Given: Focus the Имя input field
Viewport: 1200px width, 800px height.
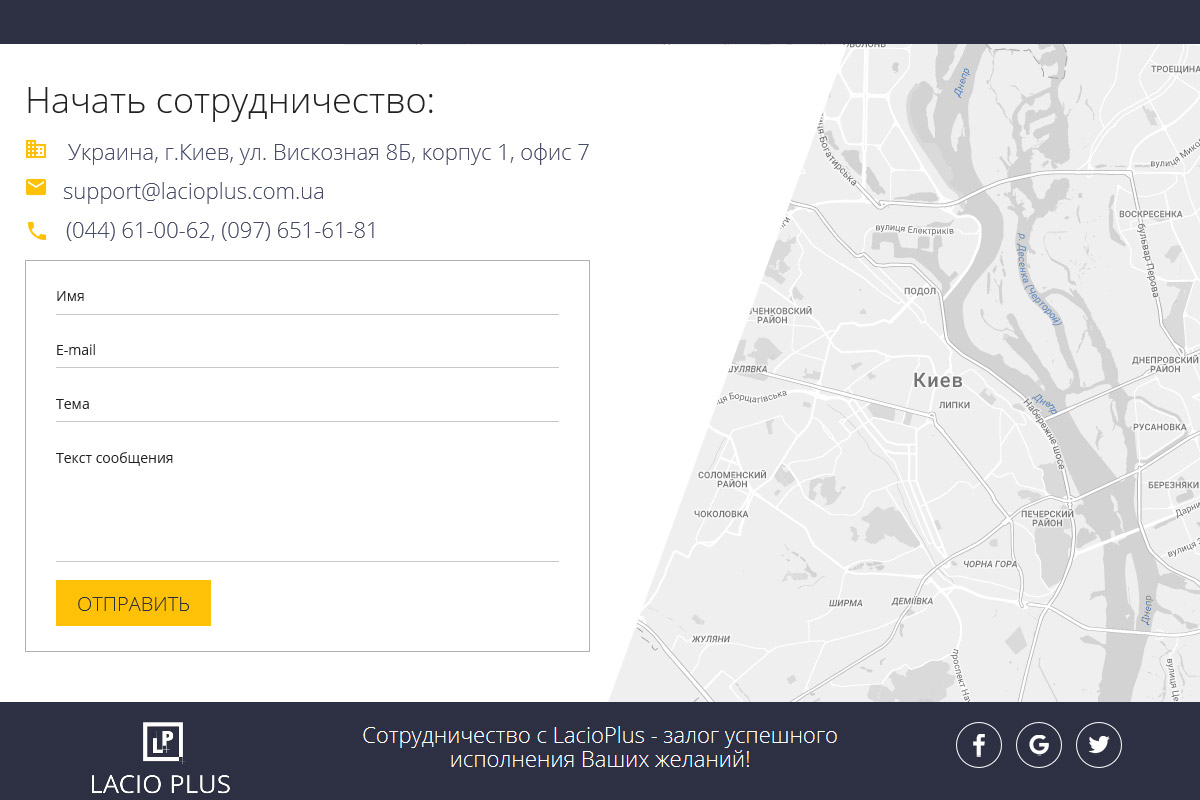Looking at the screenshot, I should [x=307, y=297].
